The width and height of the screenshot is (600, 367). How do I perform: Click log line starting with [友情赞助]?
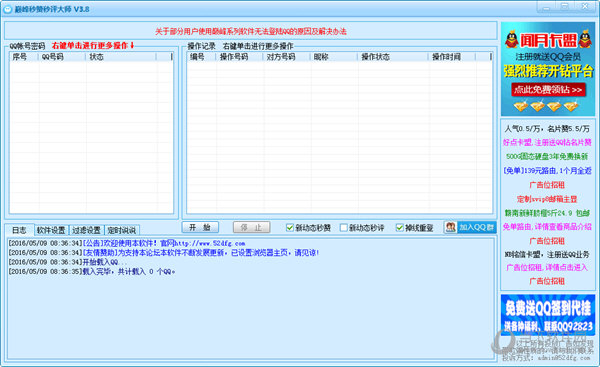pyautogui.click(x=164, y=253)
